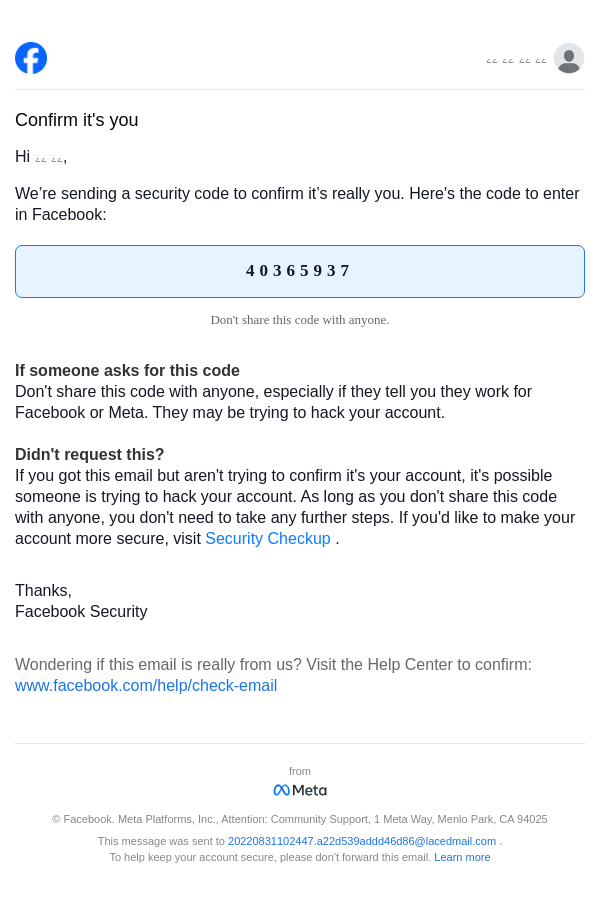The width and height of the screenshot is (600, 913).
Task: Click the "We're sending a security code" paragraph
Action: click(297, 204)
